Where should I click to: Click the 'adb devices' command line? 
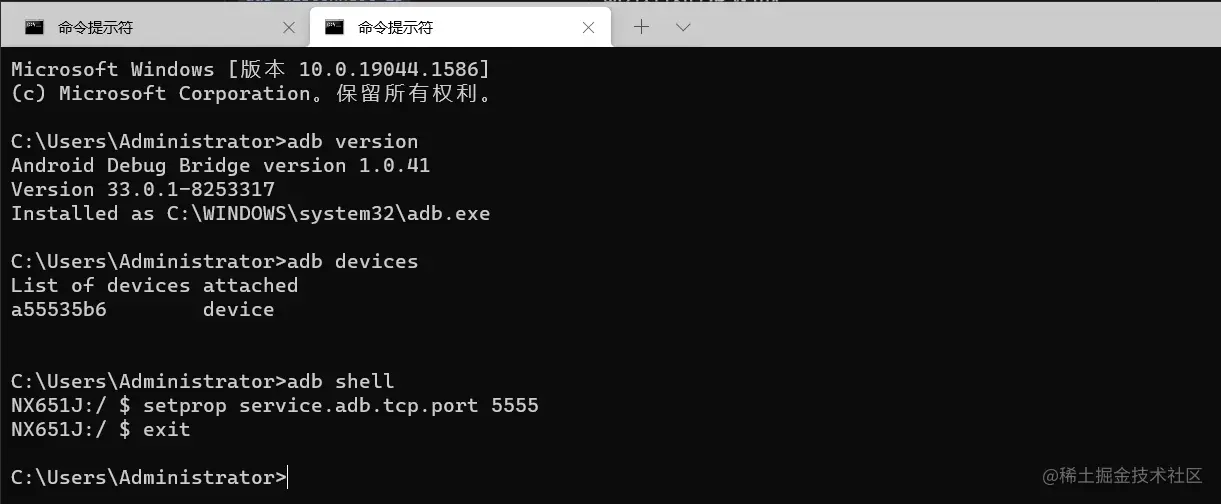click(x=352, y=261)
